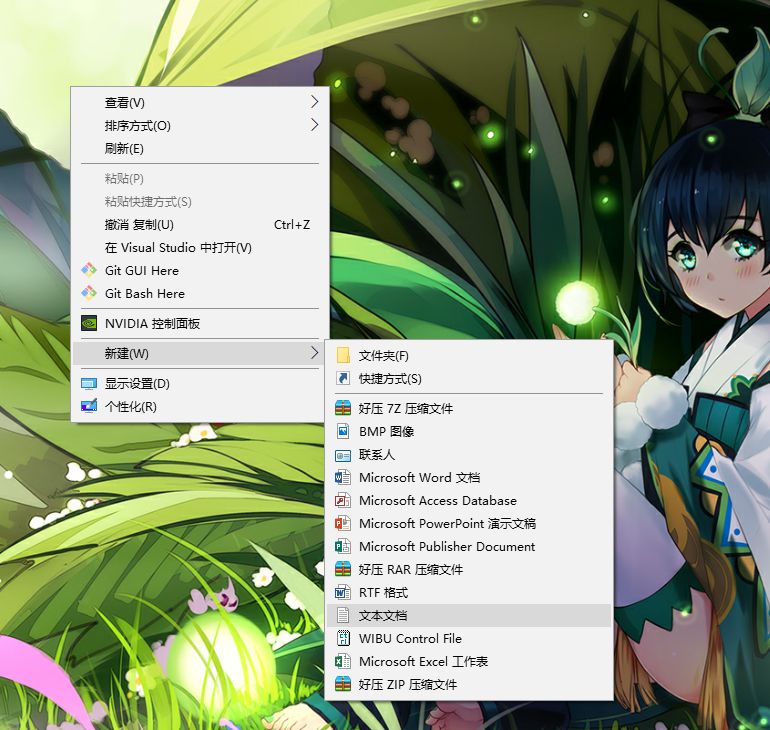Create new Microsoft Excel 工作表
Screen dimensions: 770x730
click(469, 661)
